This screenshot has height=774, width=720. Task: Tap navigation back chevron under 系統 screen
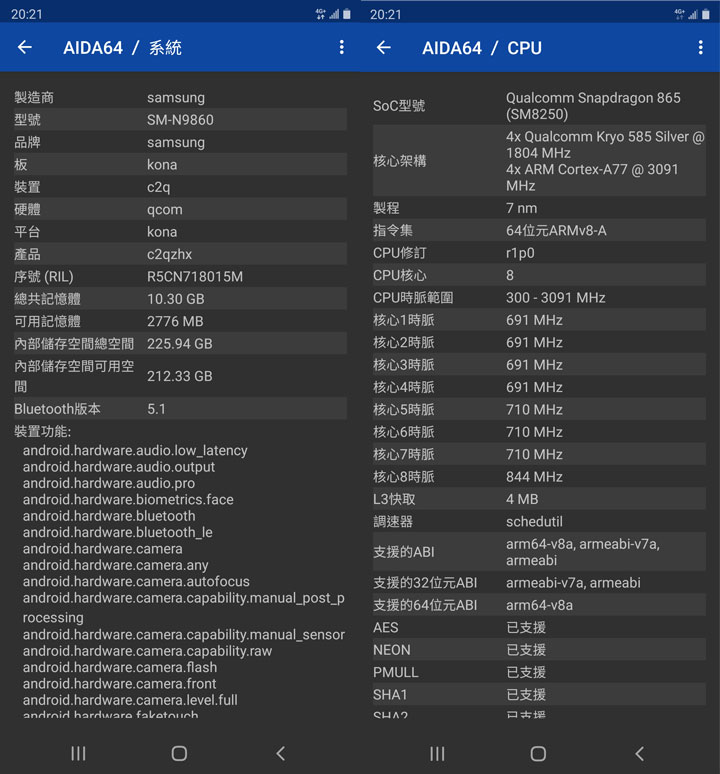pos(281,753)
